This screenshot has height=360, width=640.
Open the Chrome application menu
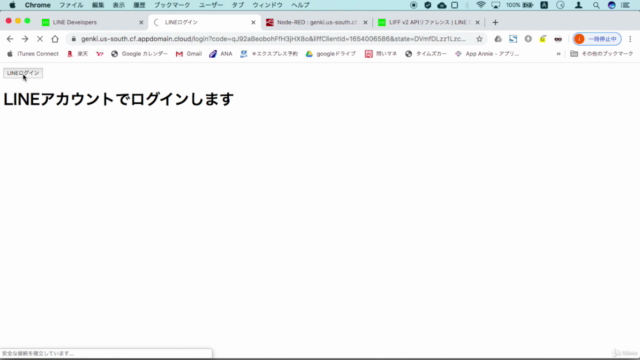38,5
